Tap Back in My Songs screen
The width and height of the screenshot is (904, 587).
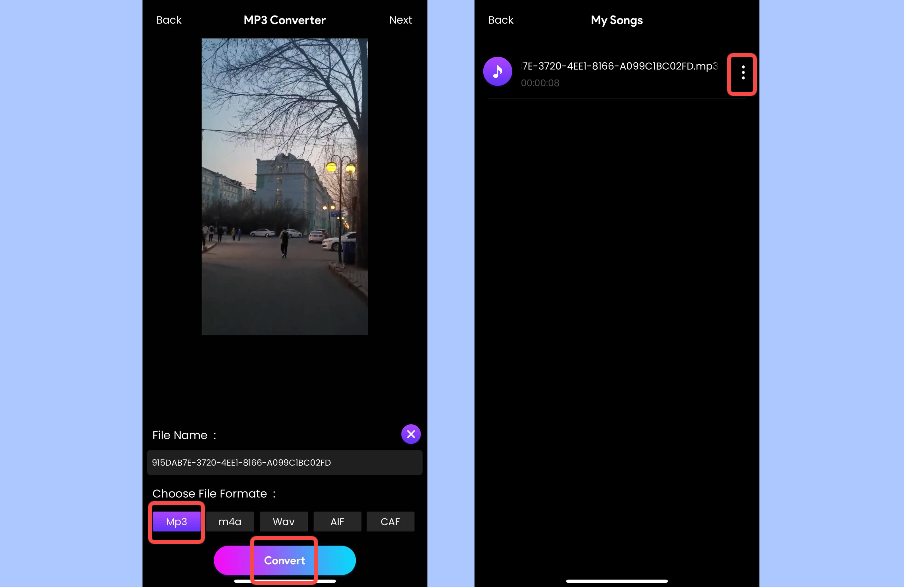(500, 20)
